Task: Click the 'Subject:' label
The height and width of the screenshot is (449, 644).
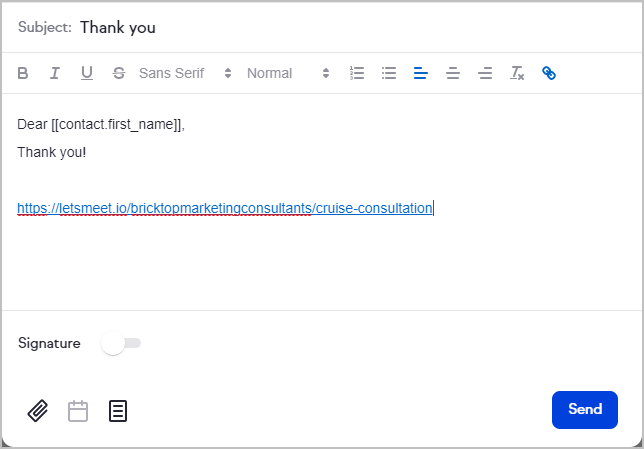Action: [45, 27]
